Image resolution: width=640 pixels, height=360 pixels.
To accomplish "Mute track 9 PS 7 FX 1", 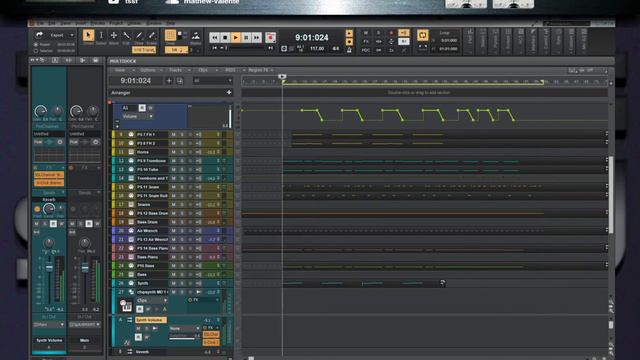I will point(173,134).
